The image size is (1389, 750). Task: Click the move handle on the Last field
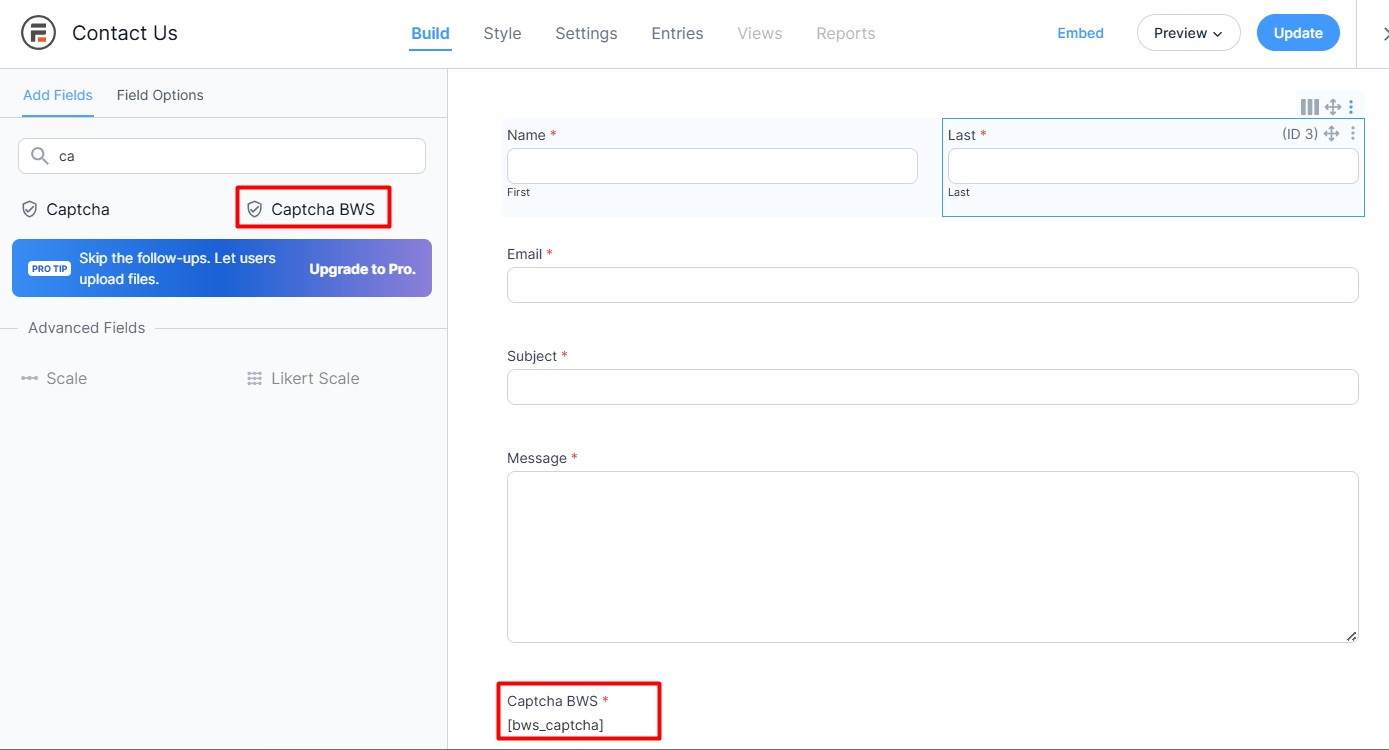1331,132
